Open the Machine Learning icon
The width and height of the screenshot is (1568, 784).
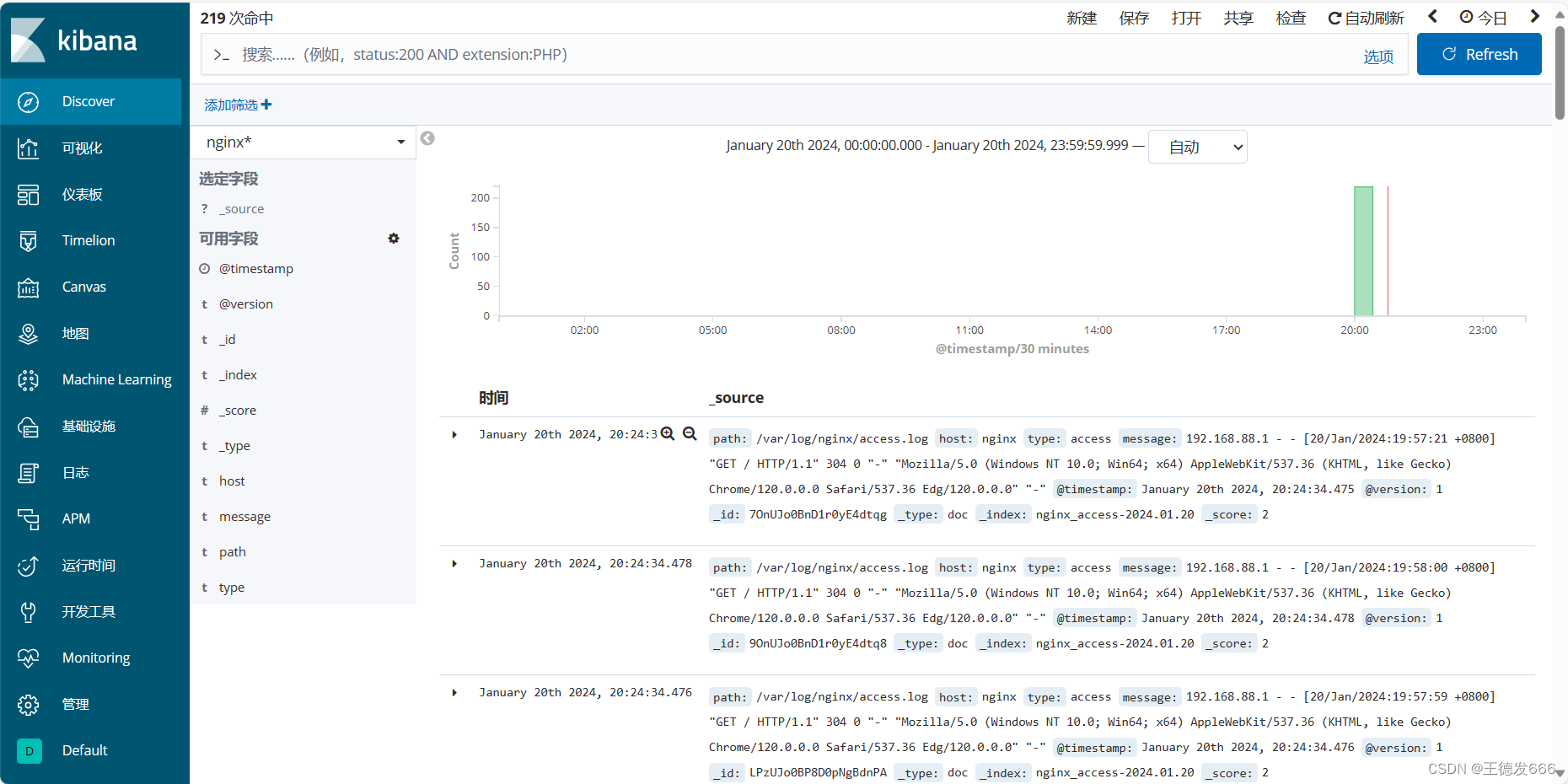[x=28, y=380]
